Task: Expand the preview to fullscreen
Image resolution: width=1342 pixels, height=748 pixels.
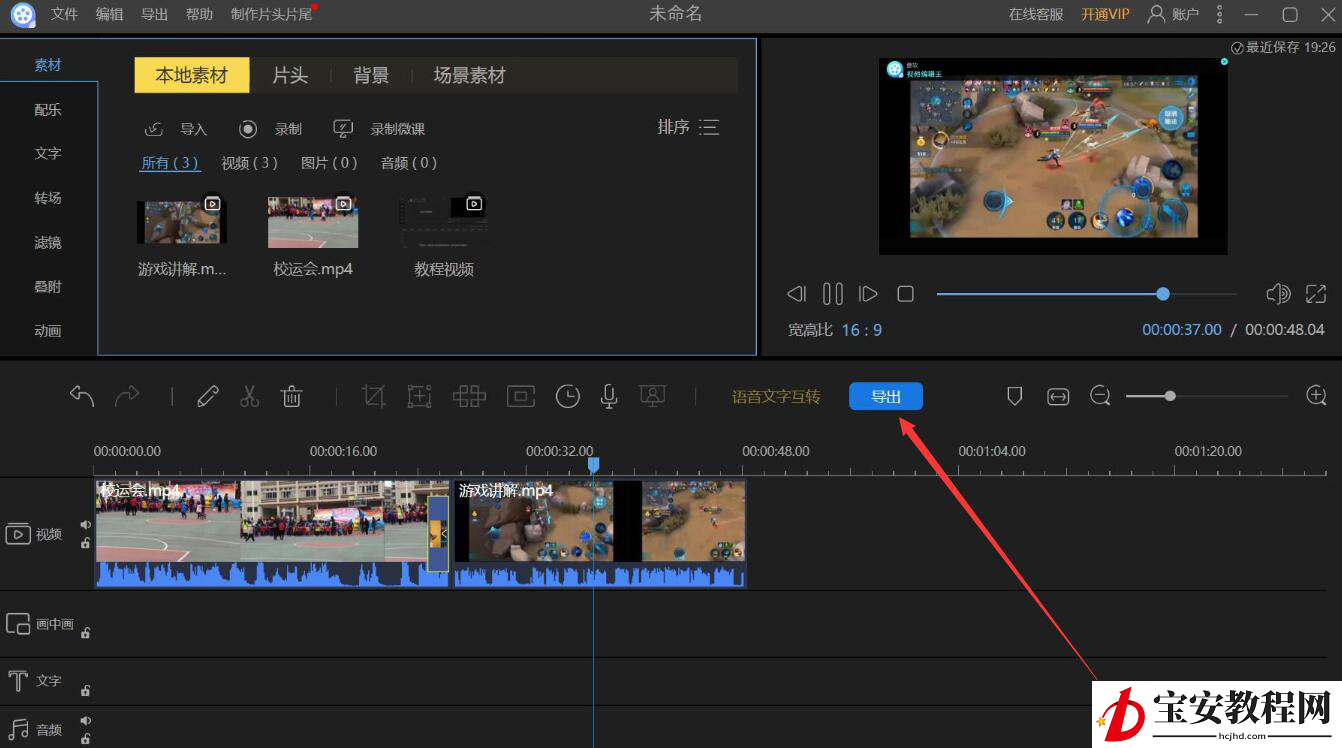Action: (x=1316, y=294)
